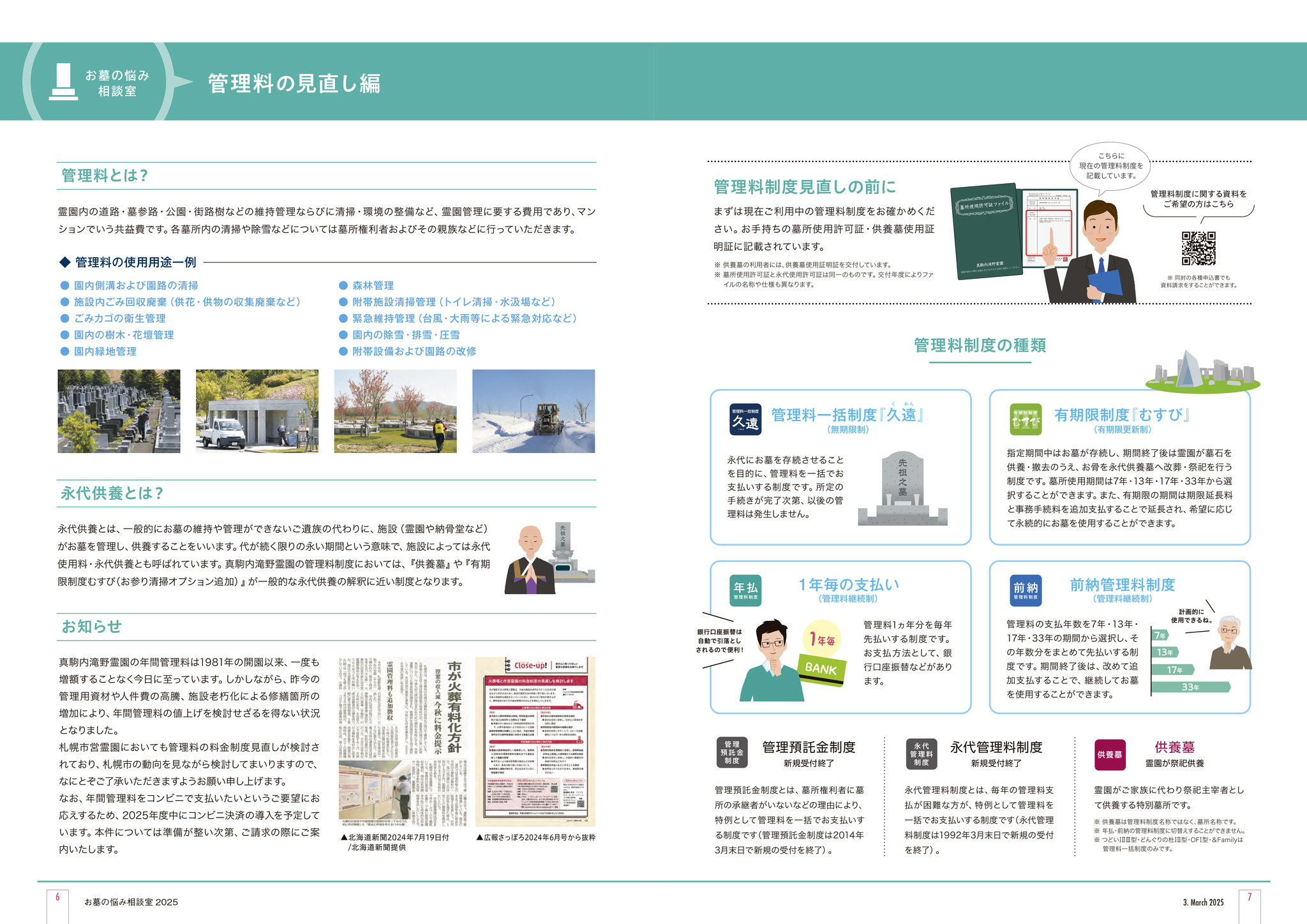Image resolution: width=1307 pixels, height=924 pixels.
Task: Click the page number 7 marker
Action: [x=1250, y=897]
